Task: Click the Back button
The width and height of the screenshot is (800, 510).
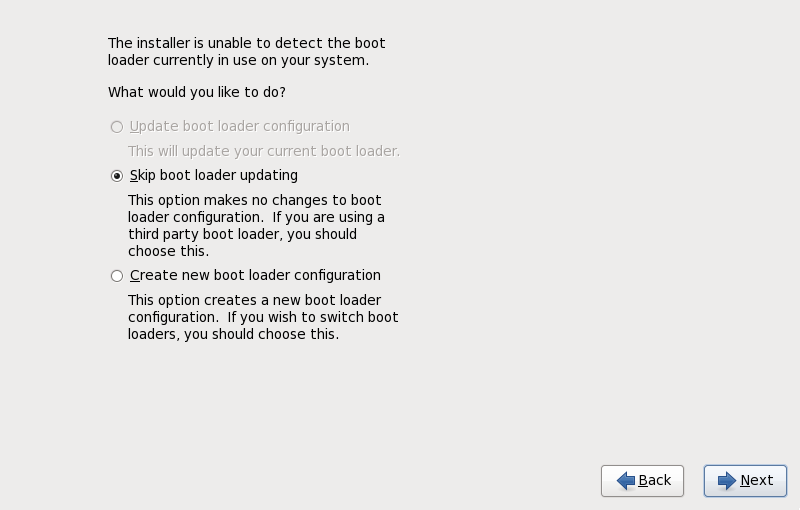Action: pyautogui.click(x=642, y=481)
